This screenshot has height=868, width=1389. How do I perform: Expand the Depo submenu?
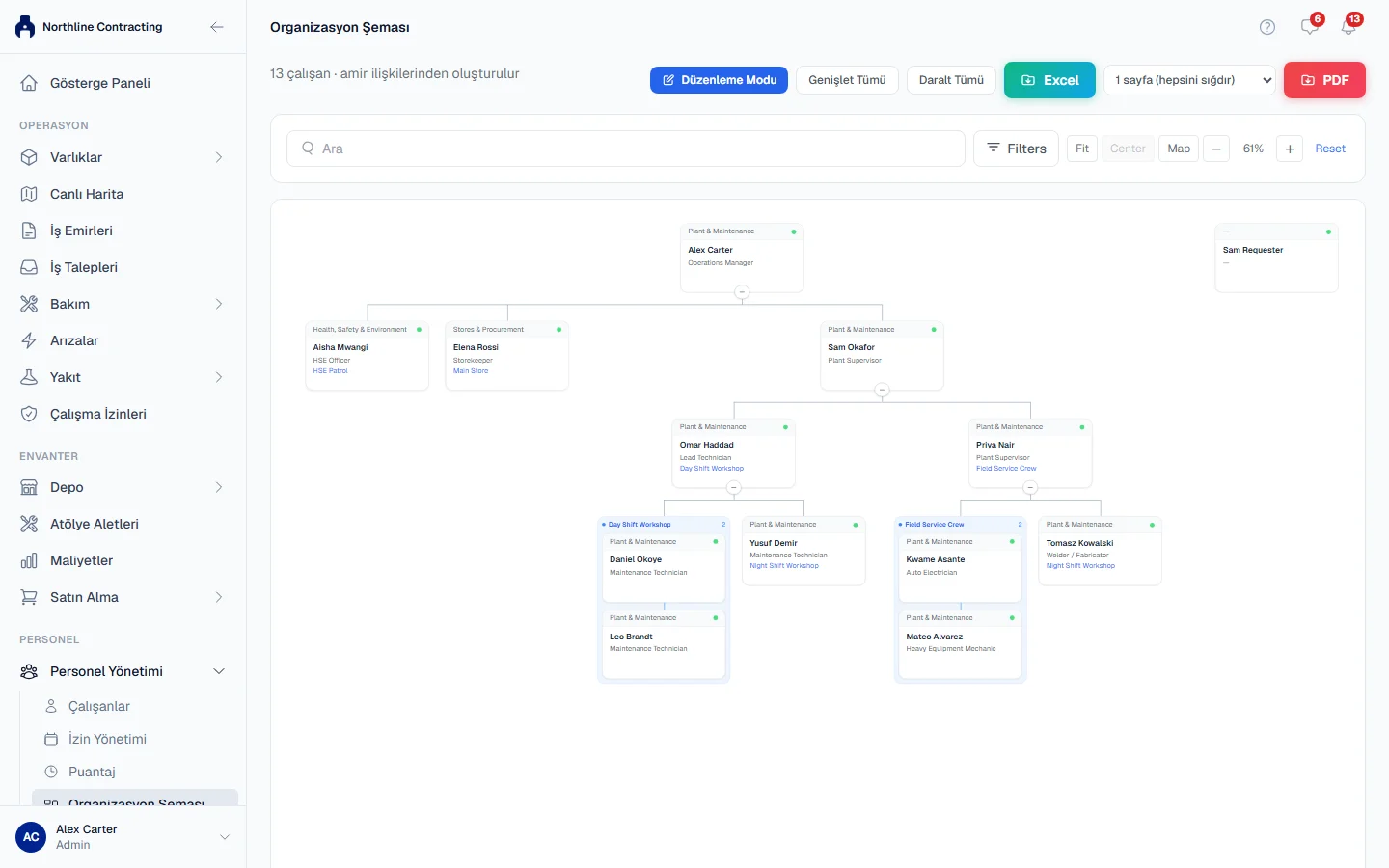pyautogui.click(x=219, y=487)
